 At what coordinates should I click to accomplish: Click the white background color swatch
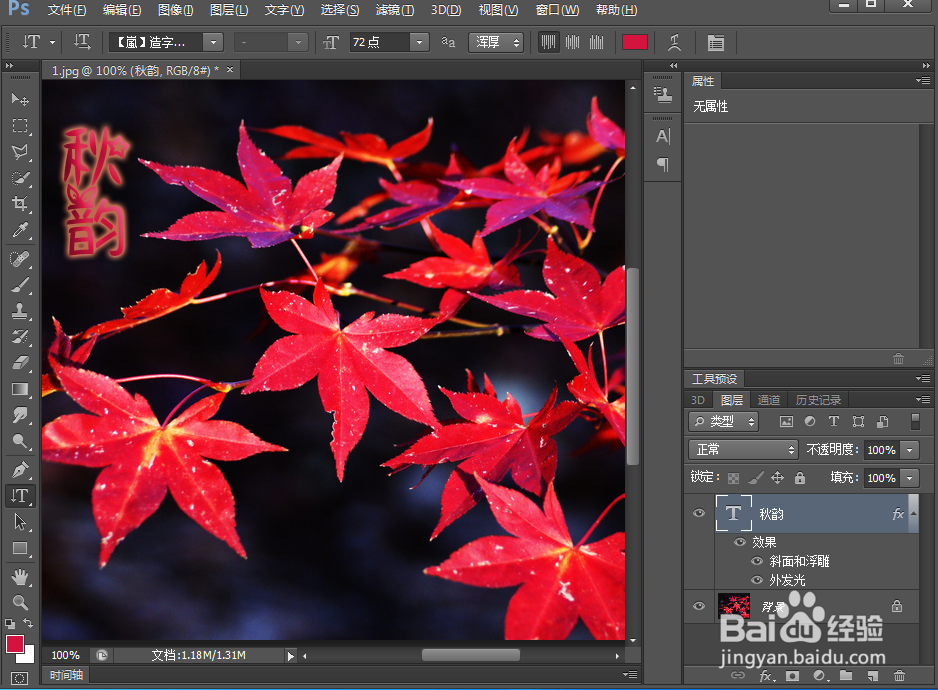(29, 657)
